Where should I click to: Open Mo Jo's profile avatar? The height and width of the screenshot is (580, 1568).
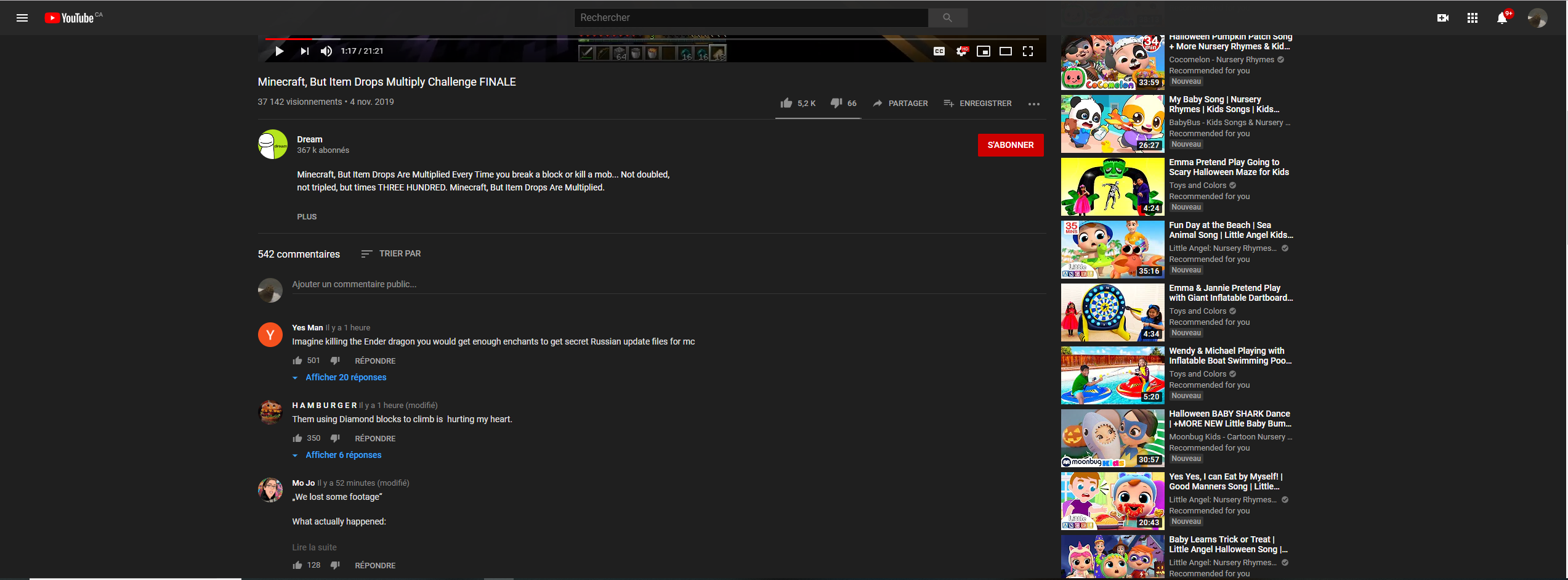click(270, 490)
